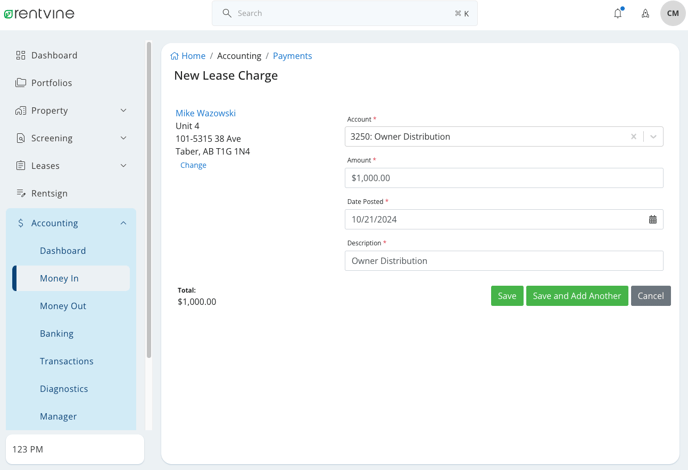Image resolution: width=688 pixels, height=470 pixels.
Task: Expand the Screening sidebar section
Action: [71, 138]
